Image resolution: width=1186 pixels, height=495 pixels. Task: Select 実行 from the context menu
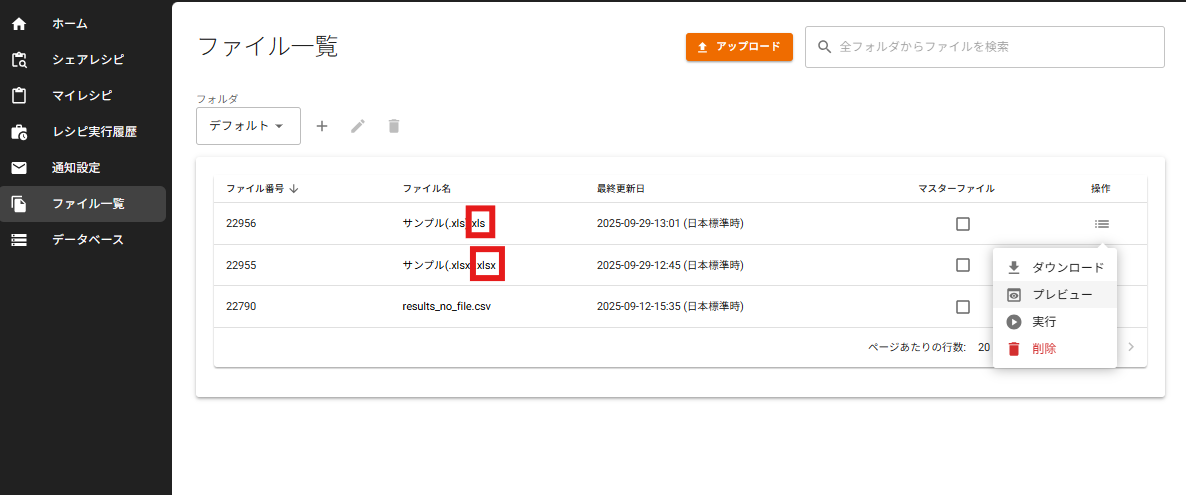[x=1055, y=322]
